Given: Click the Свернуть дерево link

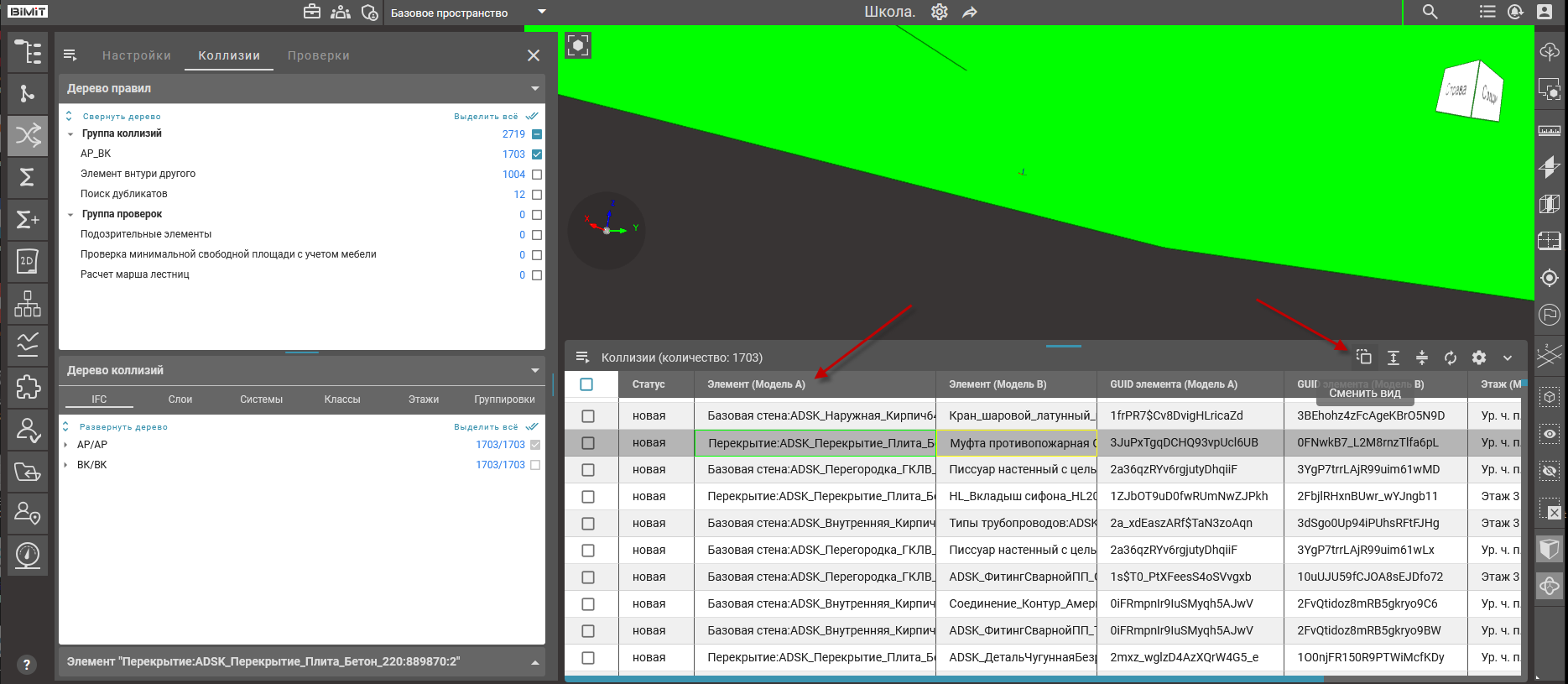Looking at the screenshot, I should point(121,117).
